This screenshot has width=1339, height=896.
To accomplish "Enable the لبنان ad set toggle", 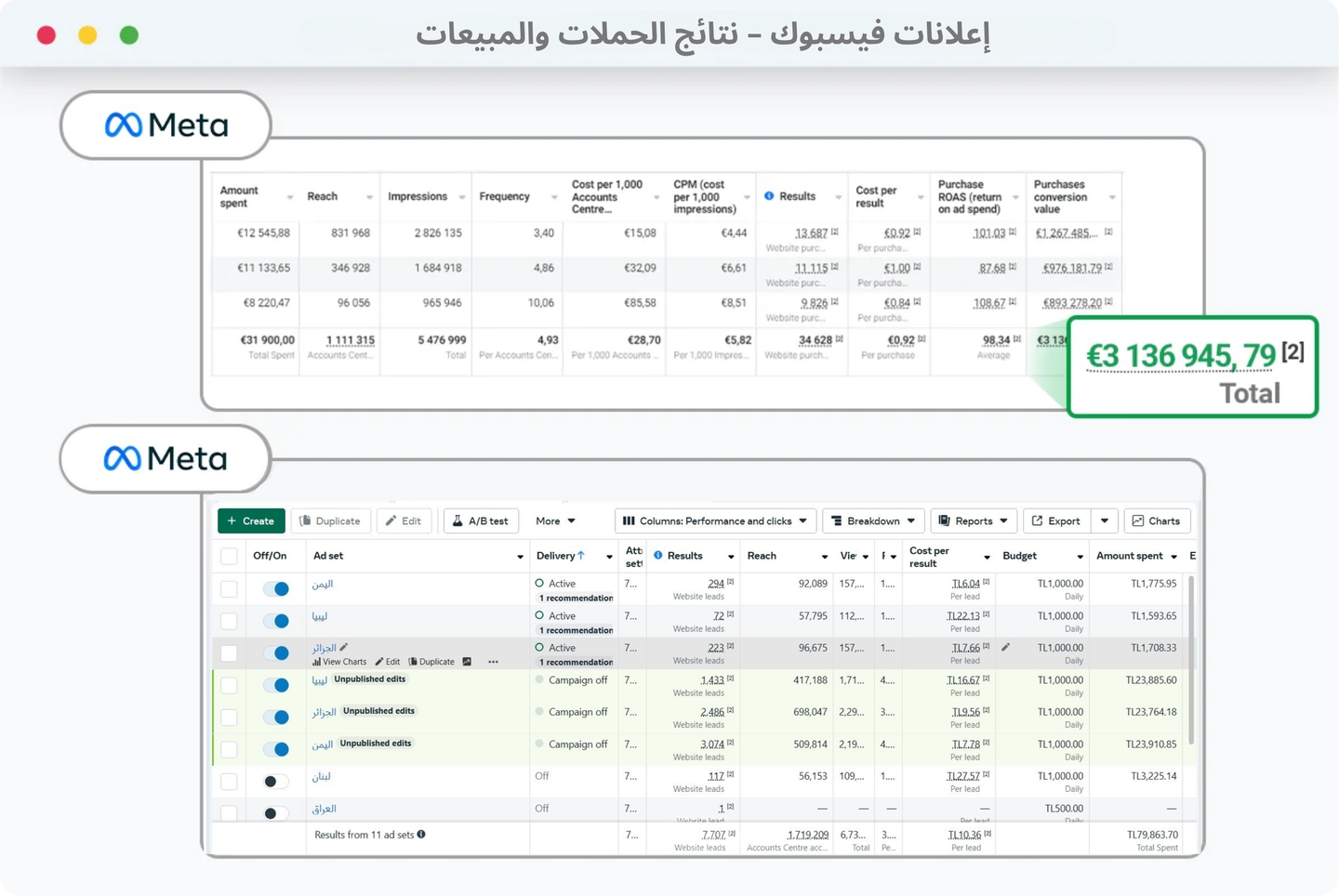I will coord(275,782).
